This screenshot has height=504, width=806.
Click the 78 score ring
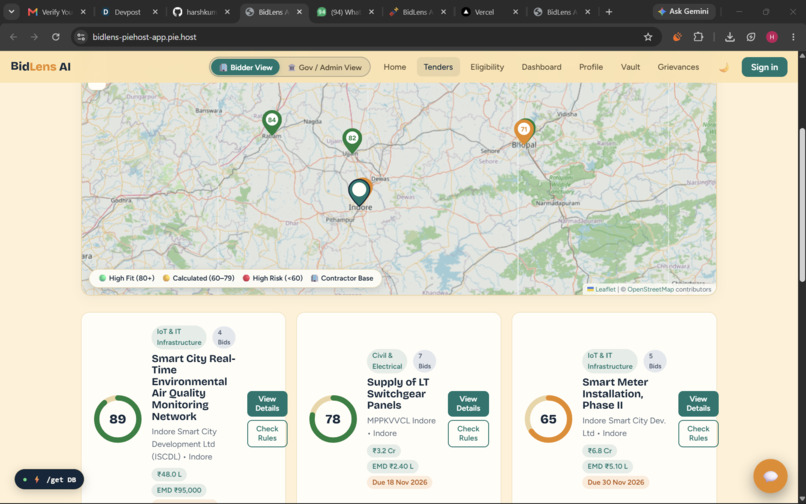[x=333, y=419]
